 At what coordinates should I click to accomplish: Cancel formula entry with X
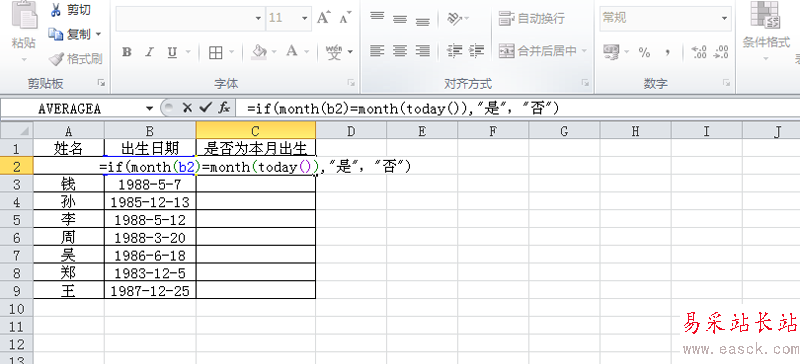click(187, 108)
